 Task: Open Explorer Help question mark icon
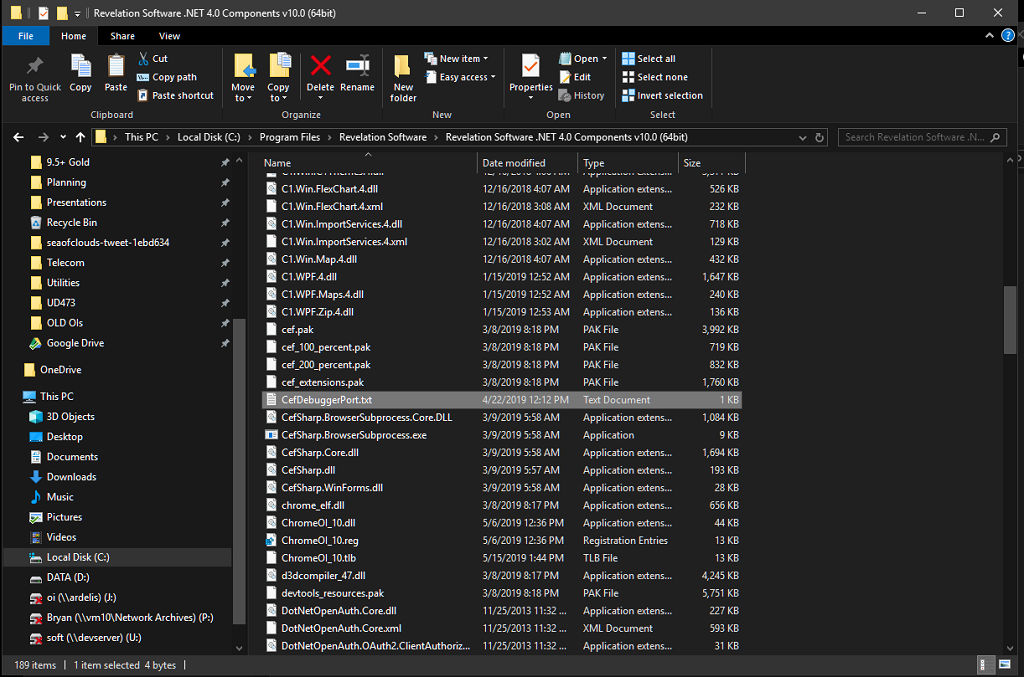(1008, 36)
